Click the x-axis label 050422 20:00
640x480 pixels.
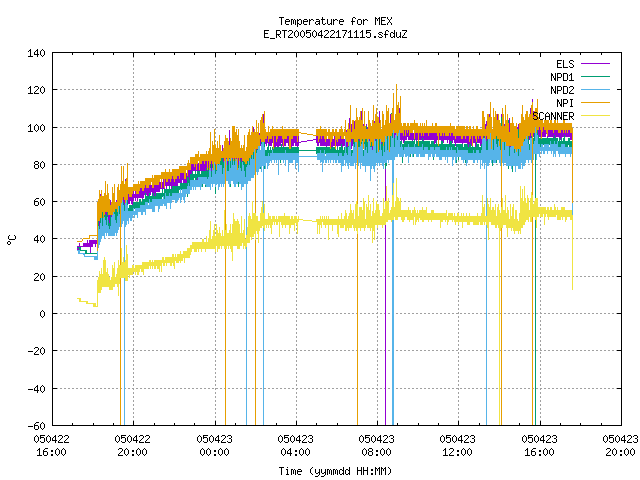click(133, 445)
